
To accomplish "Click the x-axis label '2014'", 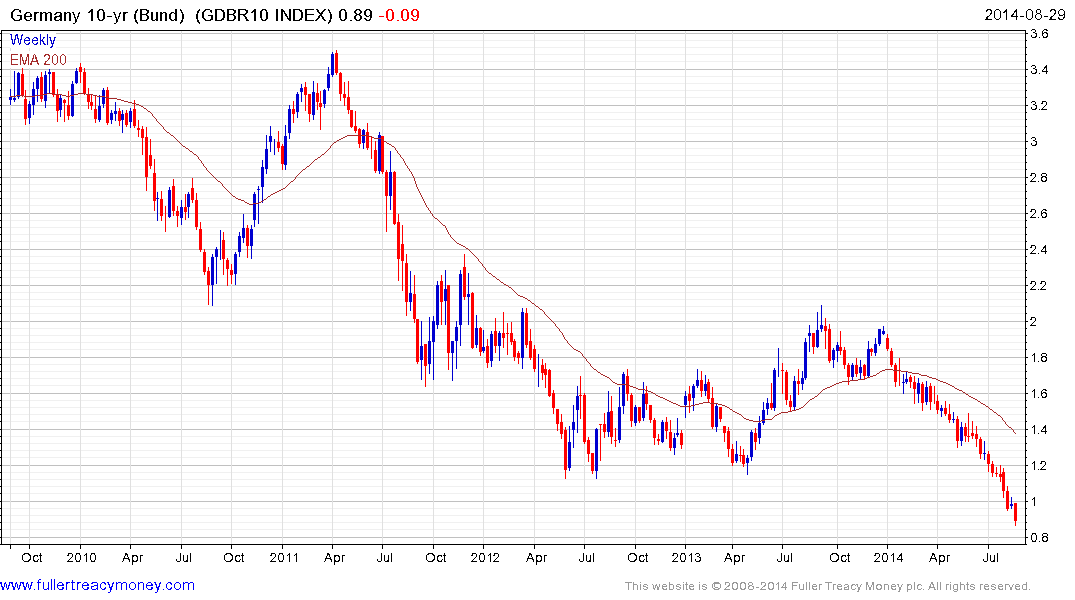I will [889, 557].
